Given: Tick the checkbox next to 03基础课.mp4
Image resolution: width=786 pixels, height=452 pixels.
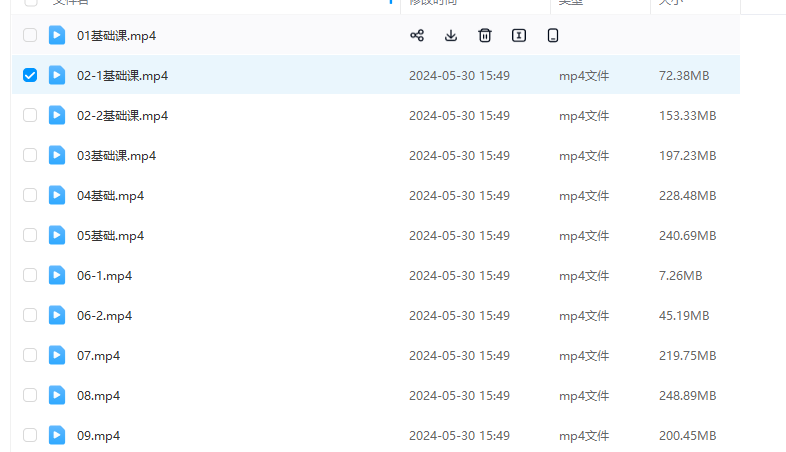Looking at the screenshot, I should 30,156.
